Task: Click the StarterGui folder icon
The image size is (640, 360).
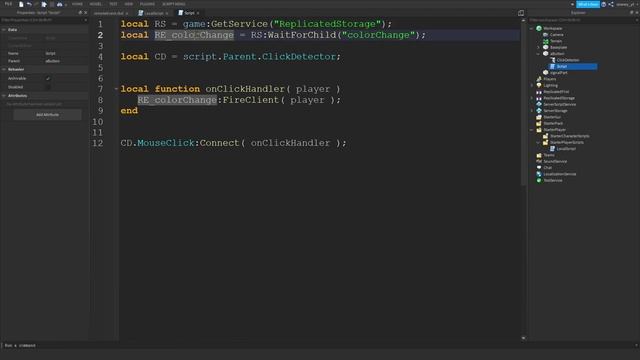Action: pos(539,117)
